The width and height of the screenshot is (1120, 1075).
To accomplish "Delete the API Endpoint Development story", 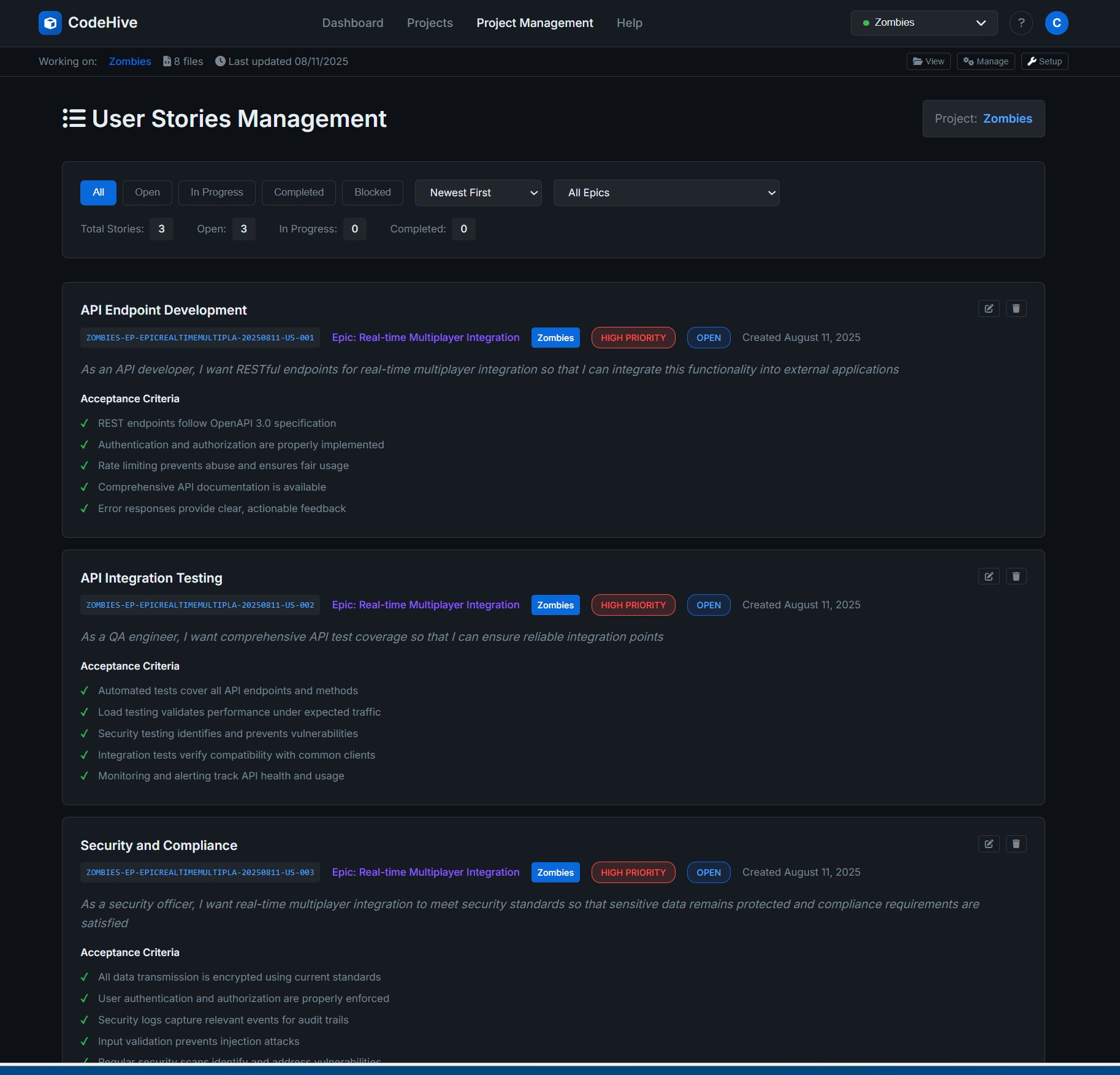I will coord(1016,308).
